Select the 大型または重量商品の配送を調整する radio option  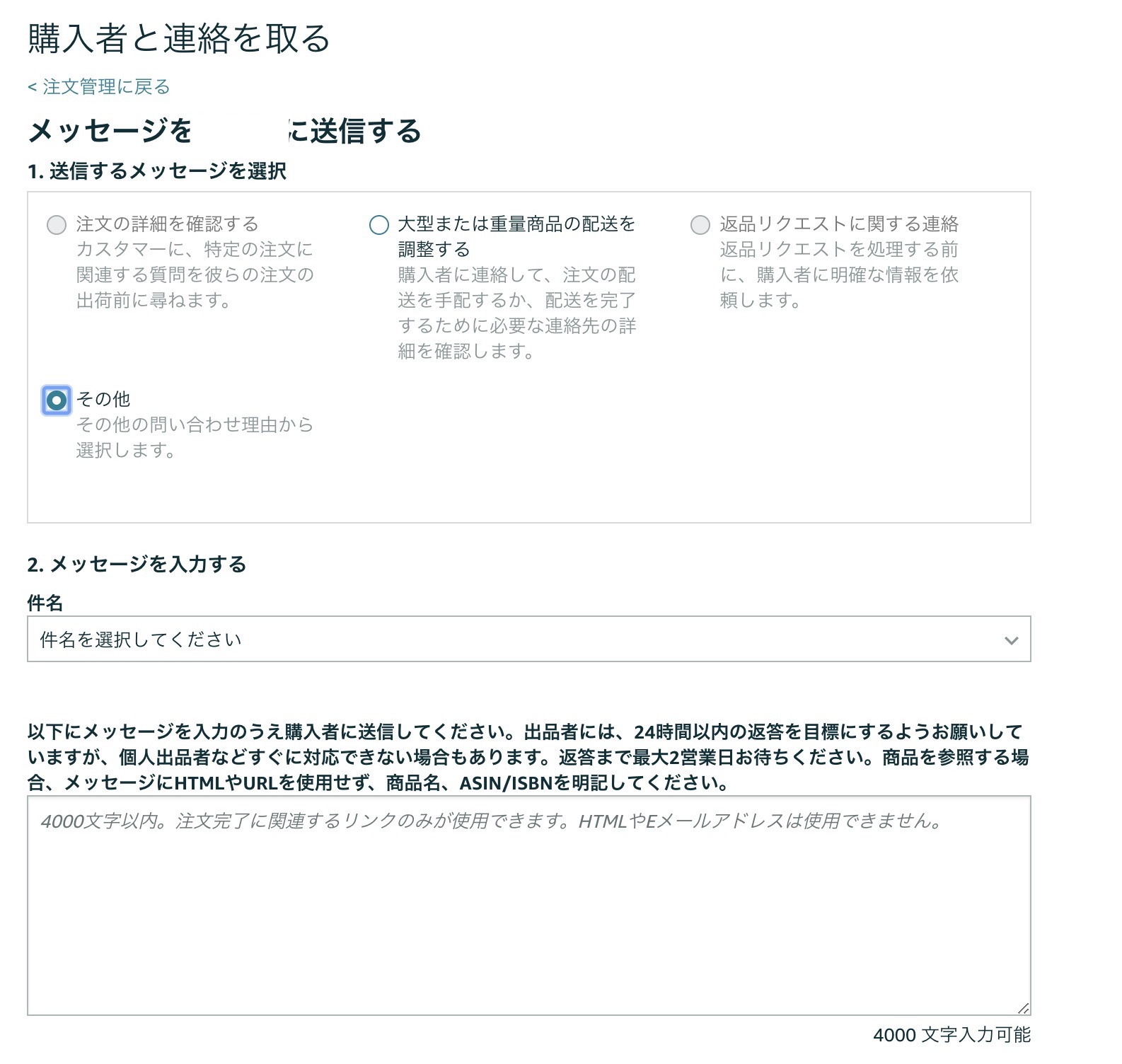pos(379,225)
